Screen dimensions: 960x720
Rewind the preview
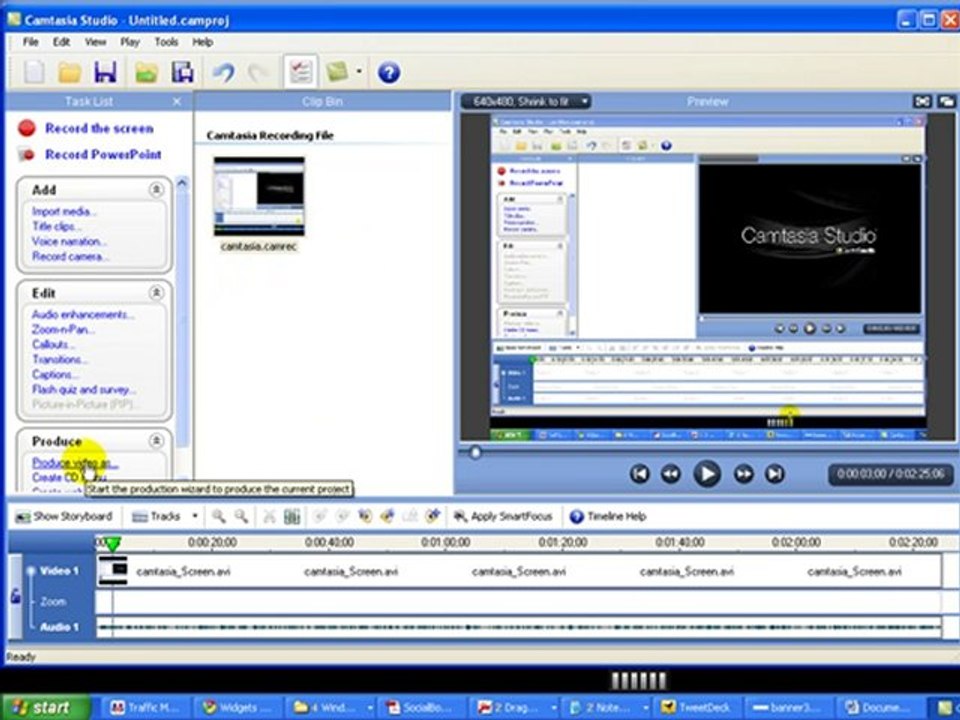coord(671,474)
